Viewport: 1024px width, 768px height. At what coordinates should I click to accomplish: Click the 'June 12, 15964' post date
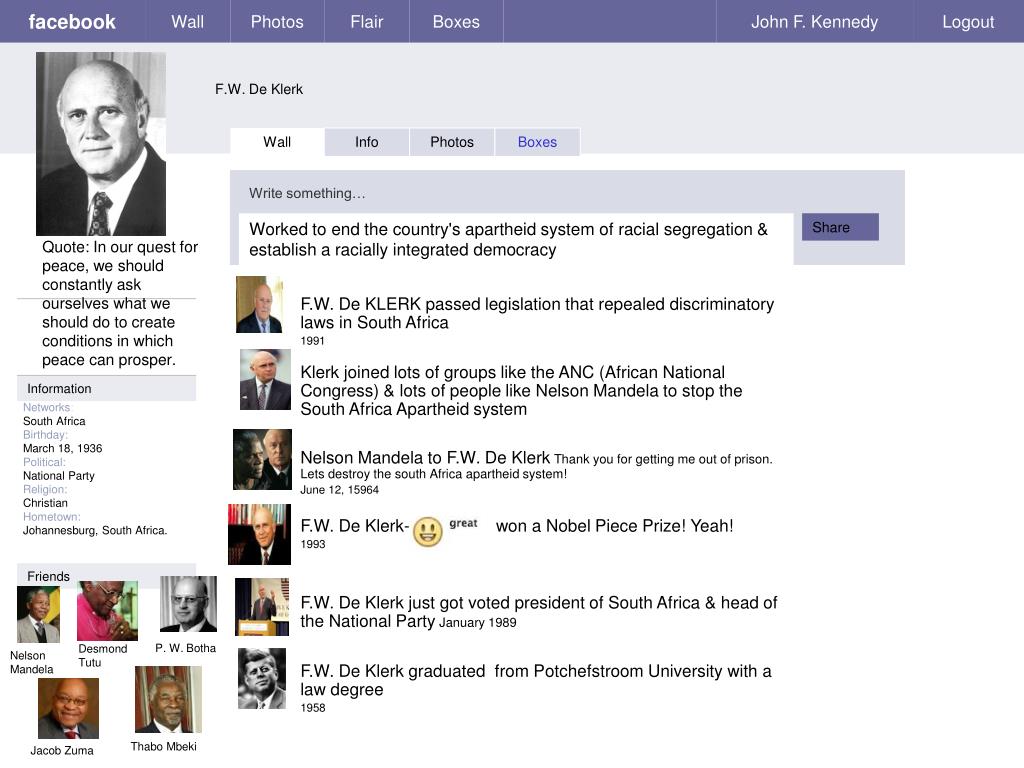[x=340, y=490]
